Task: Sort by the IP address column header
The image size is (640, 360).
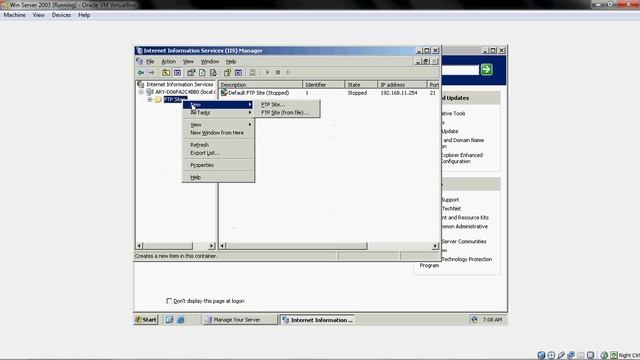Action: coord(402,84)
